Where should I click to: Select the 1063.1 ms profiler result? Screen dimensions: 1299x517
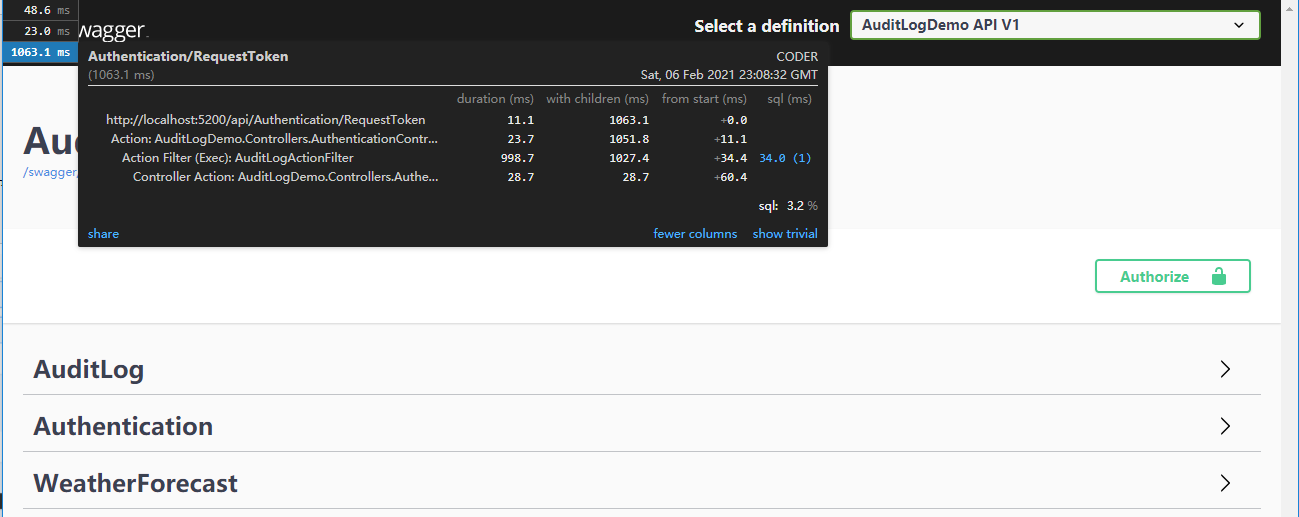(40, 52)
